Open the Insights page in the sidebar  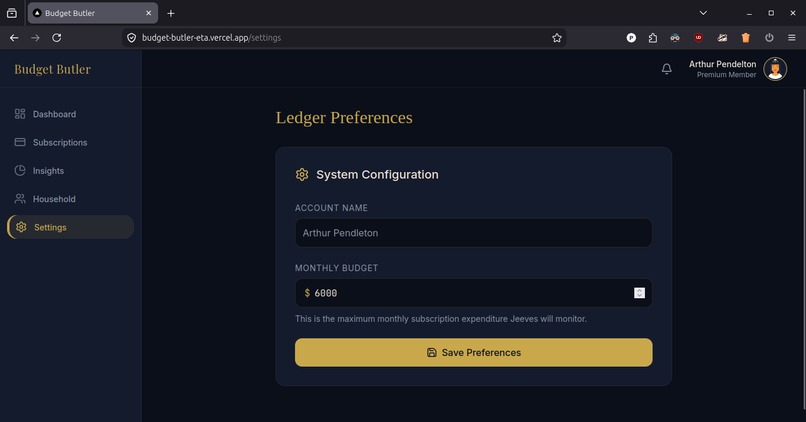click(70, 171)
